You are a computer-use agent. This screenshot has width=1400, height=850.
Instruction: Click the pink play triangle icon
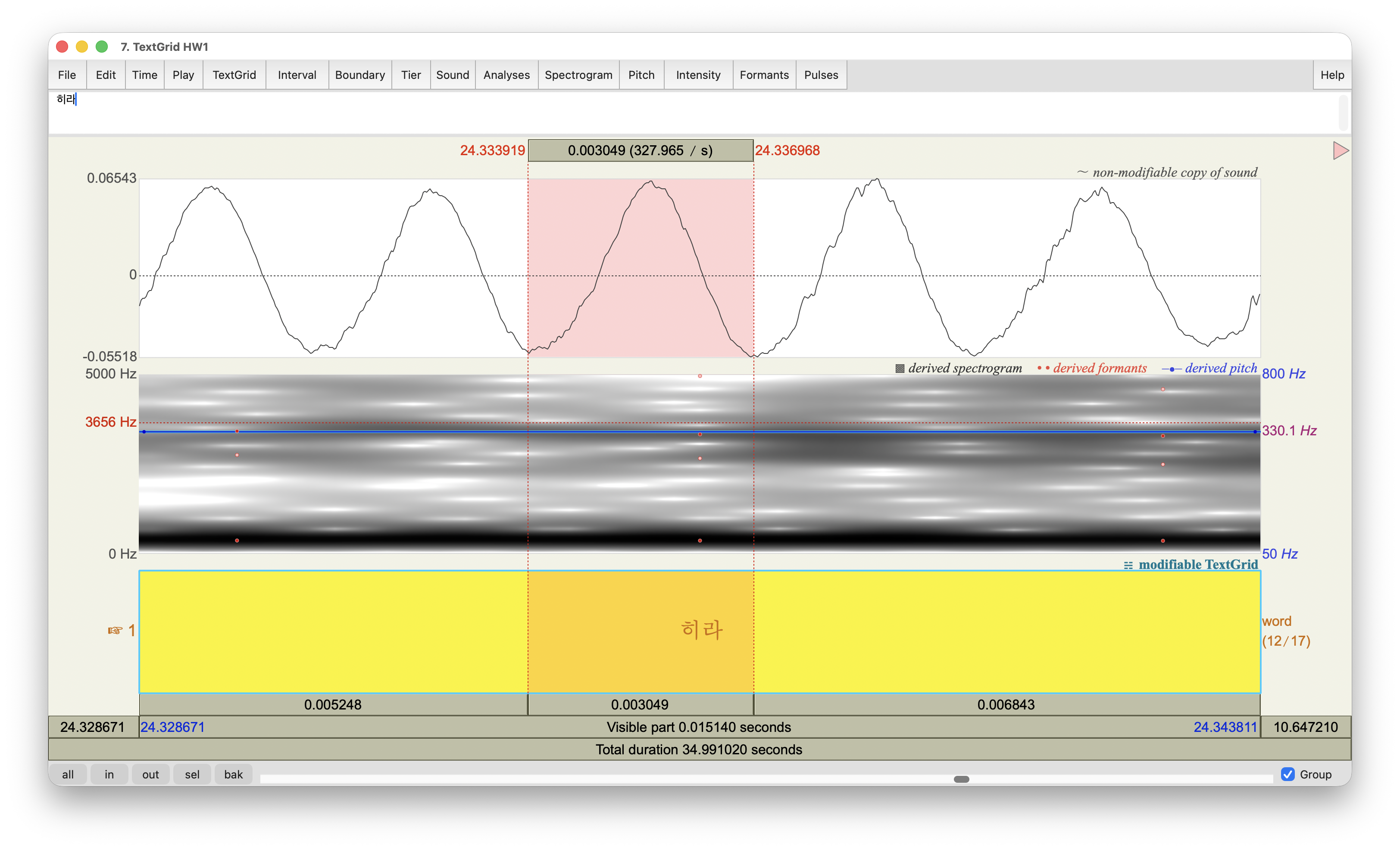coord(1340,150)
